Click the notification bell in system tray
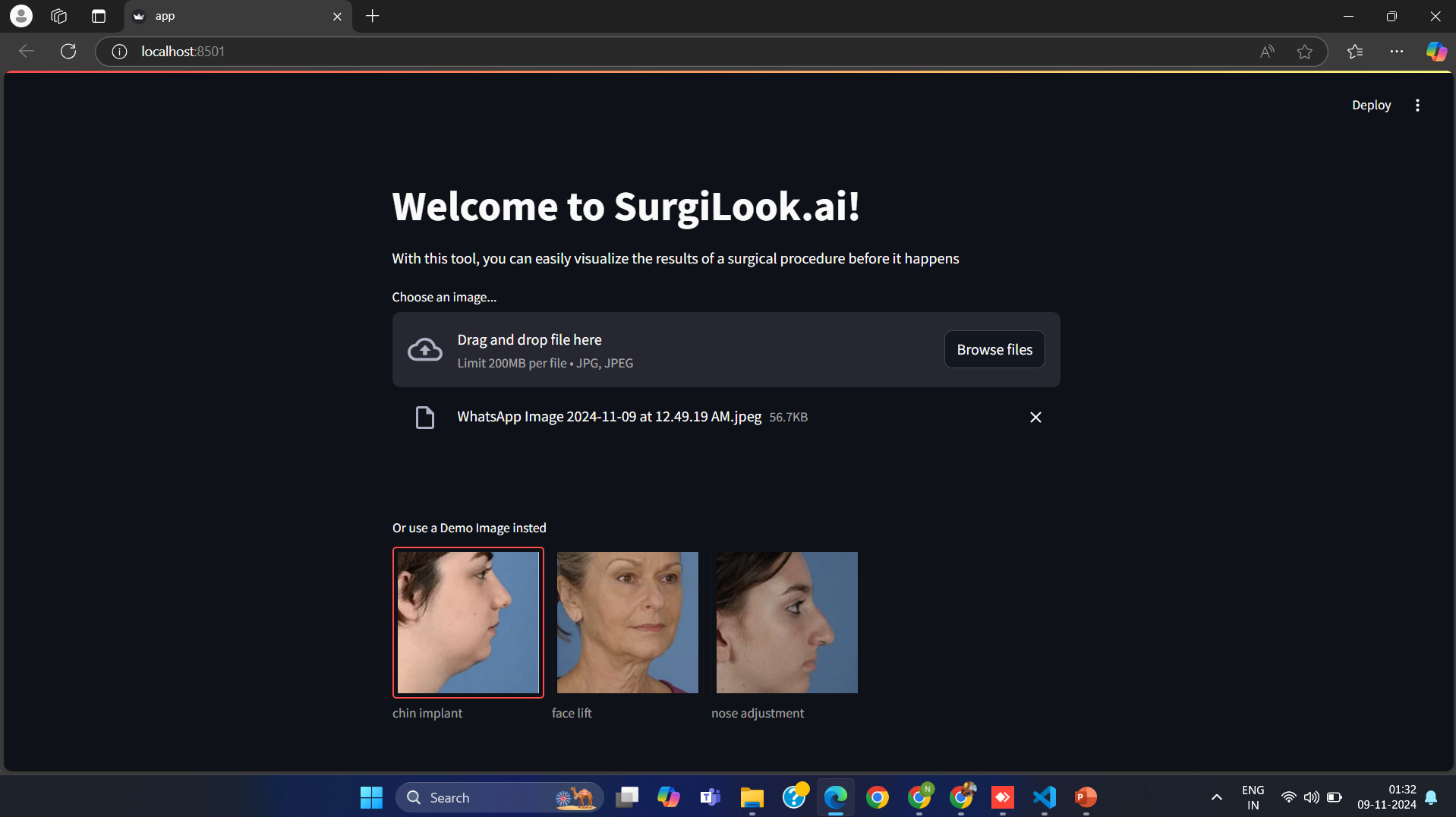 click(1430, 797)
